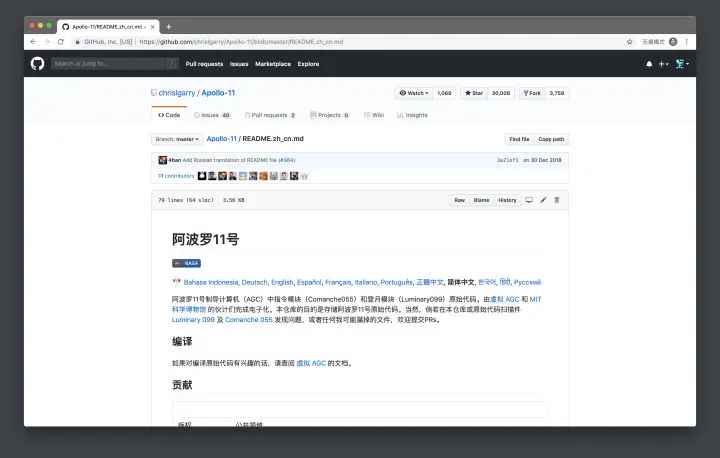Open Chrome three-dot menu
720x458 pixels.
coord(686,42)
